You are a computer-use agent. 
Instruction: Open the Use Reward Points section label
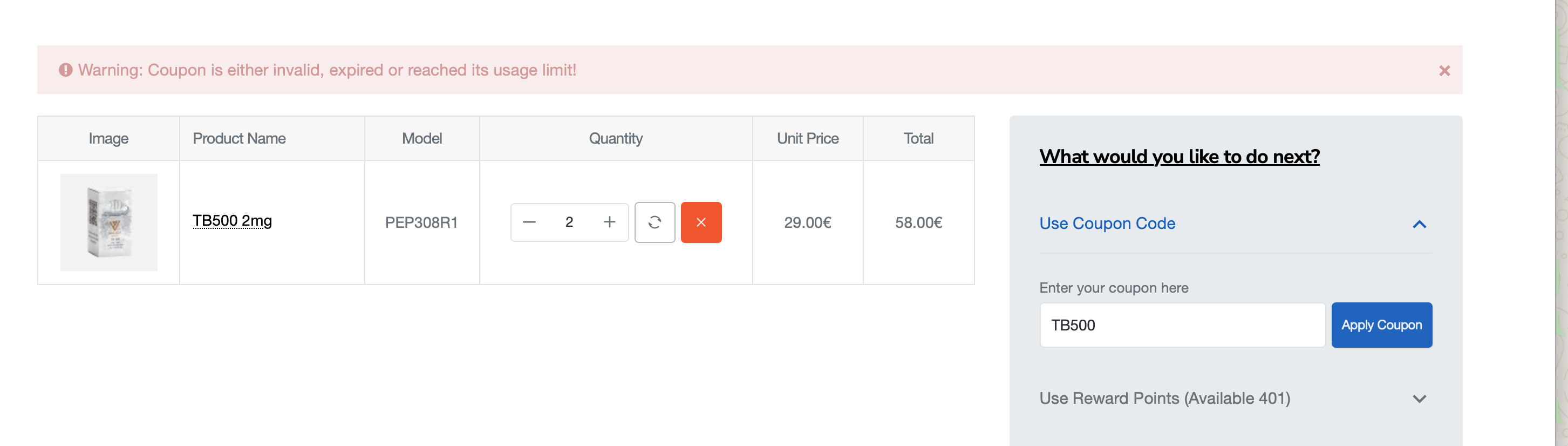click(x=1164, y=398)
